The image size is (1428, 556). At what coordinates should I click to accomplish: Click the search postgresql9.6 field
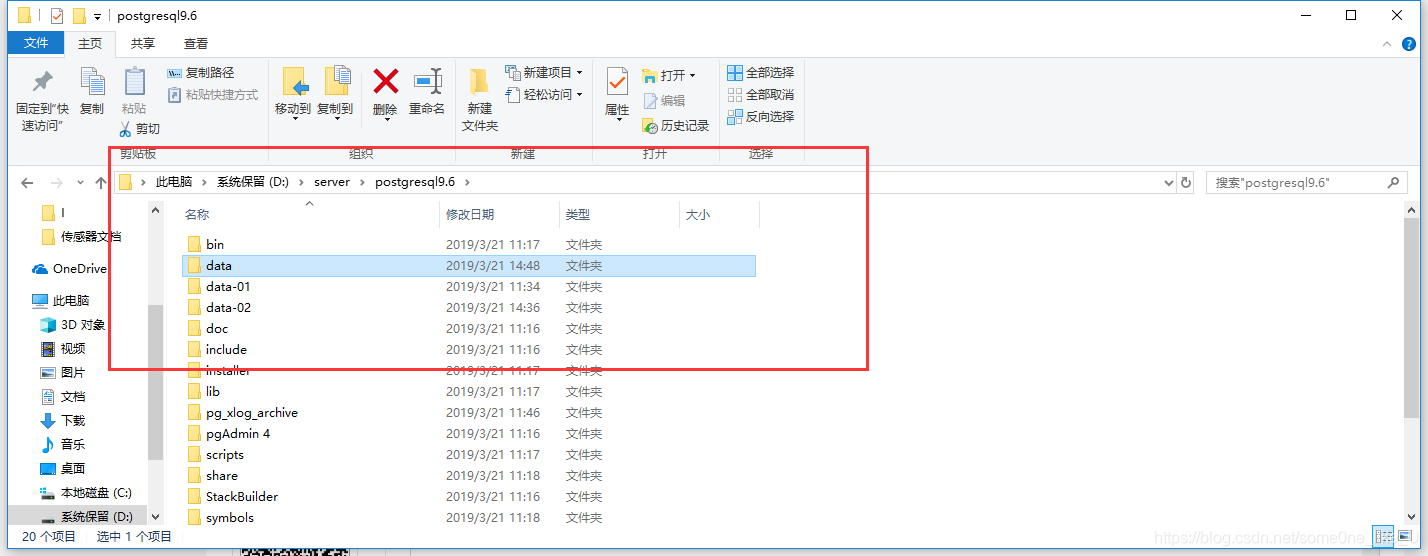pos(1307,183)
